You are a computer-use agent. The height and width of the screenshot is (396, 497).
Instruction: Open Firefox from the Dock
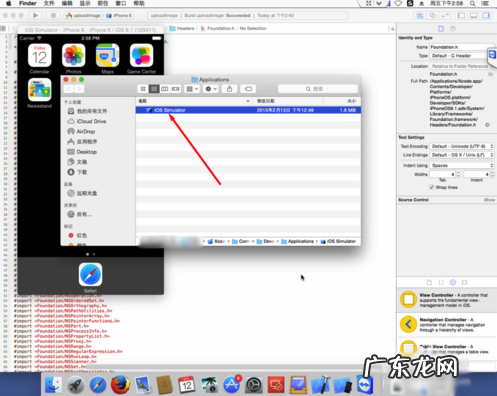(120, 385)
